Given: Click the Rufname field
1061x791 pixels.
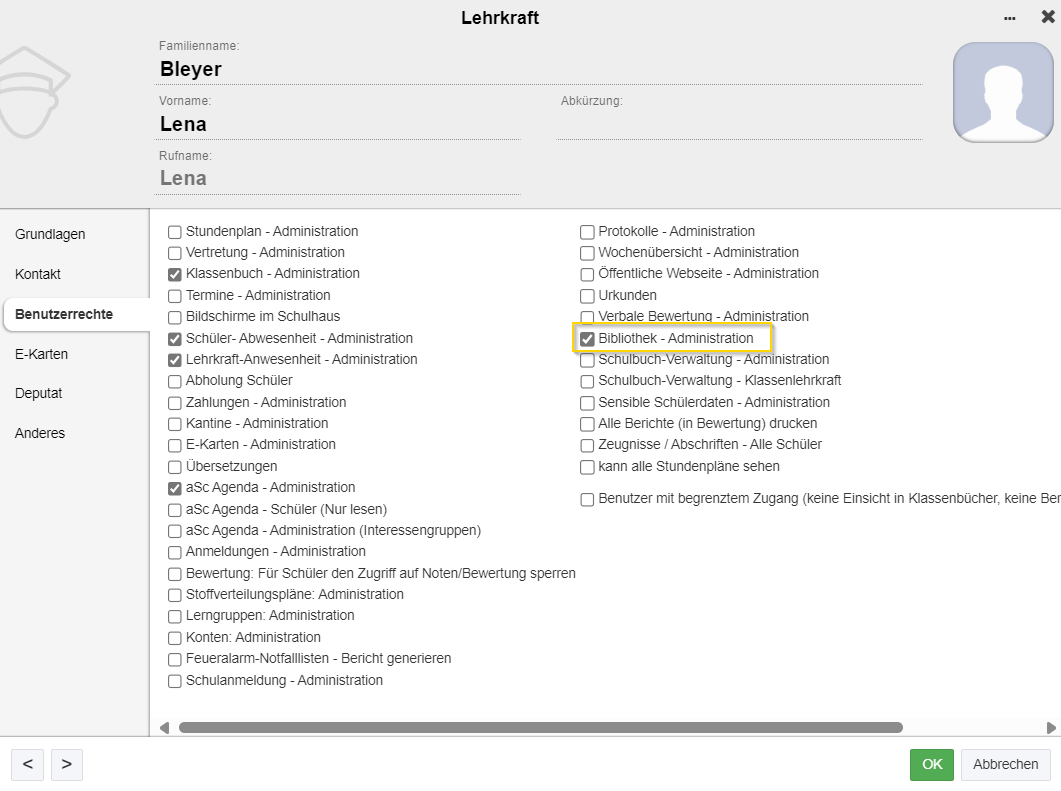Looking at the screenshot, I should tap(337, 179).
